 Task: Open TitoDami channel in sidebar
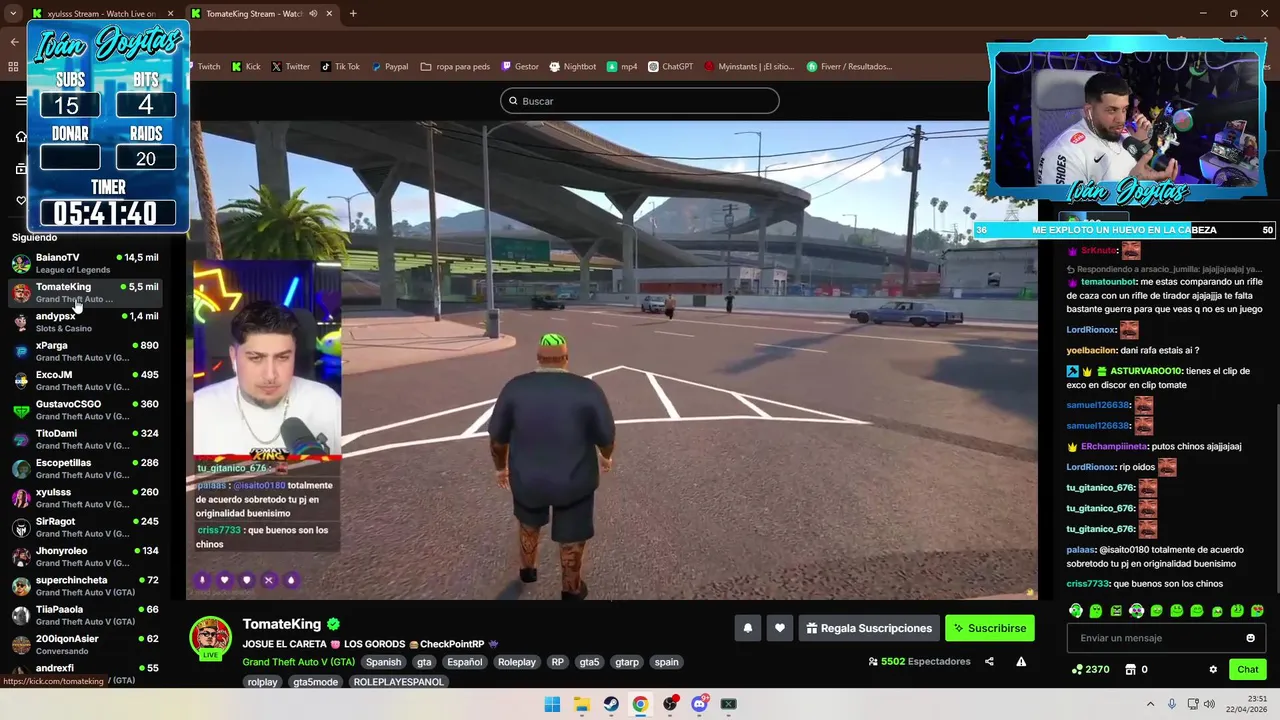pyautogui.click(x=85, y=439)
